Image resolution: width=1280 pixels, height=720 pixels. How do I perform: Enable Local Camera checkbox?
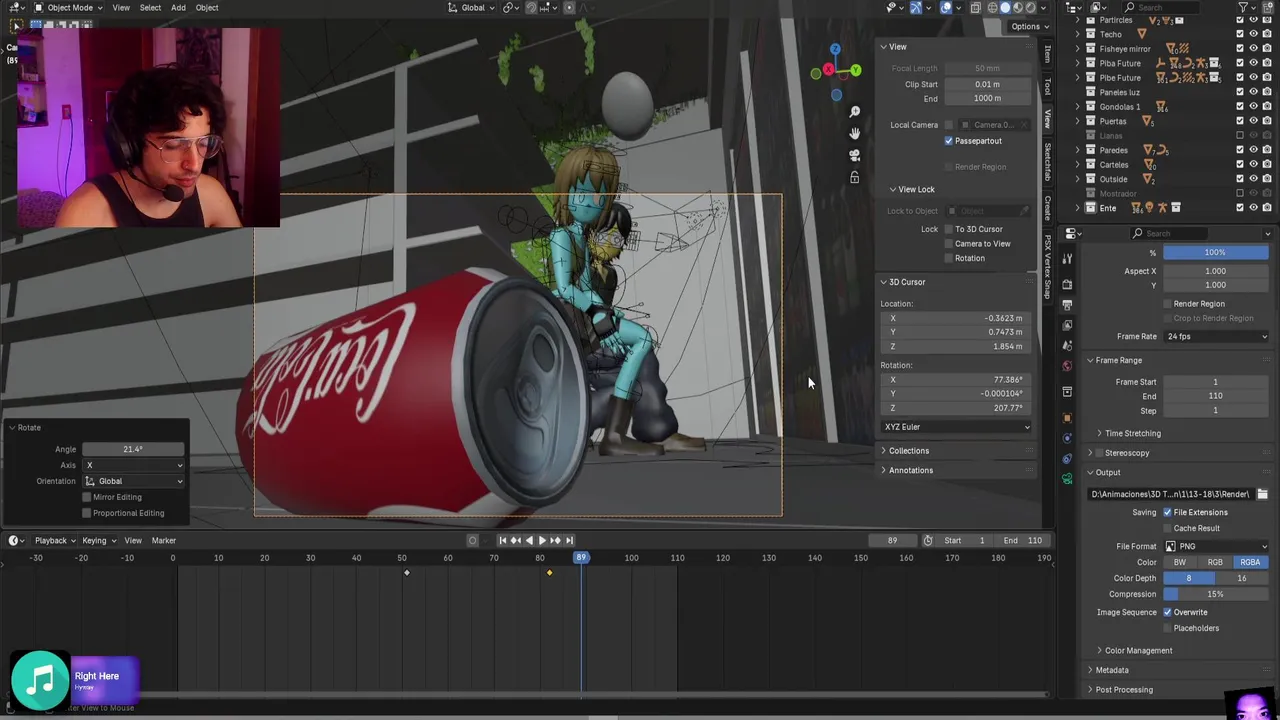pos(949,125)
